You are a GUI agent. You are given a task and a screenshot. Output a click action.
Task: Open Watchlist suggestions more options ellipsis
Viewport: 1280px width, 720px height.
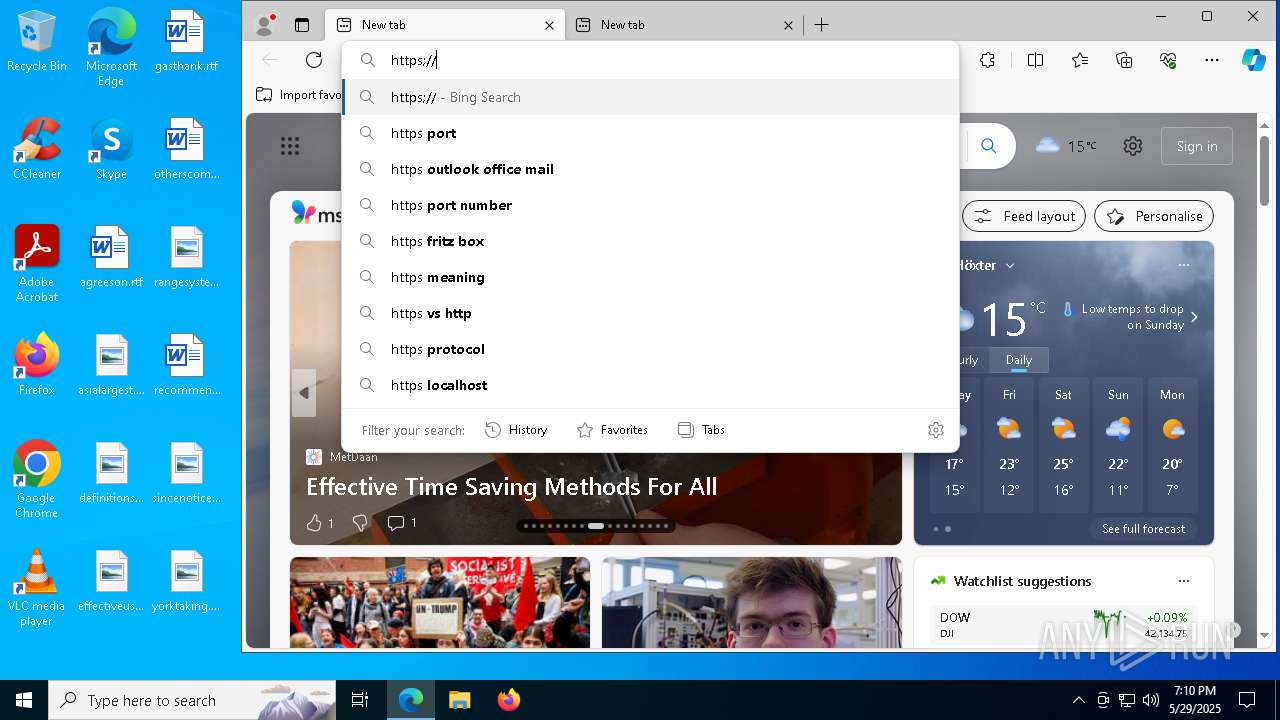(x=1184, y=581)
